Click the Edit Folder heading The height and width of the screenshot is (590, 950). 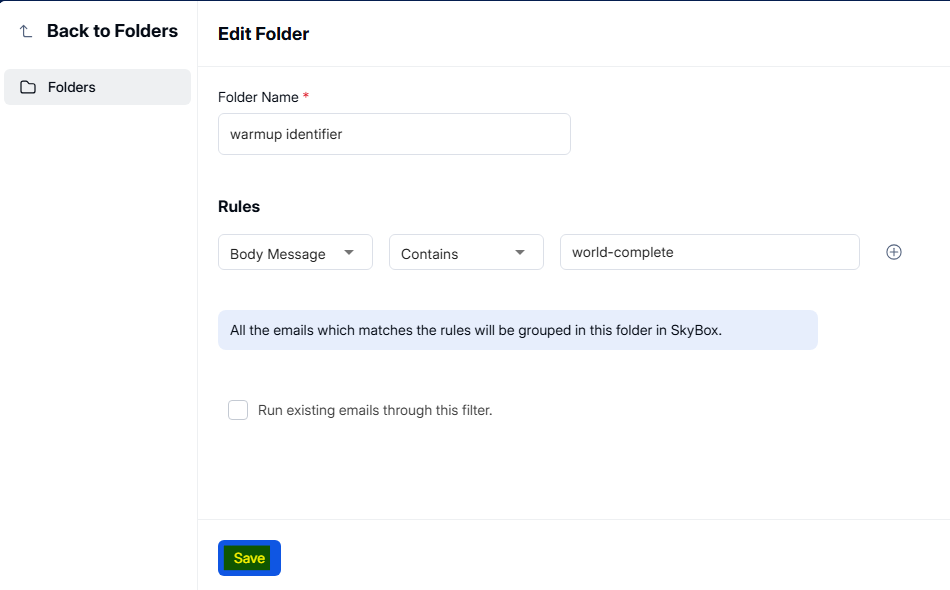click(263, 34)
